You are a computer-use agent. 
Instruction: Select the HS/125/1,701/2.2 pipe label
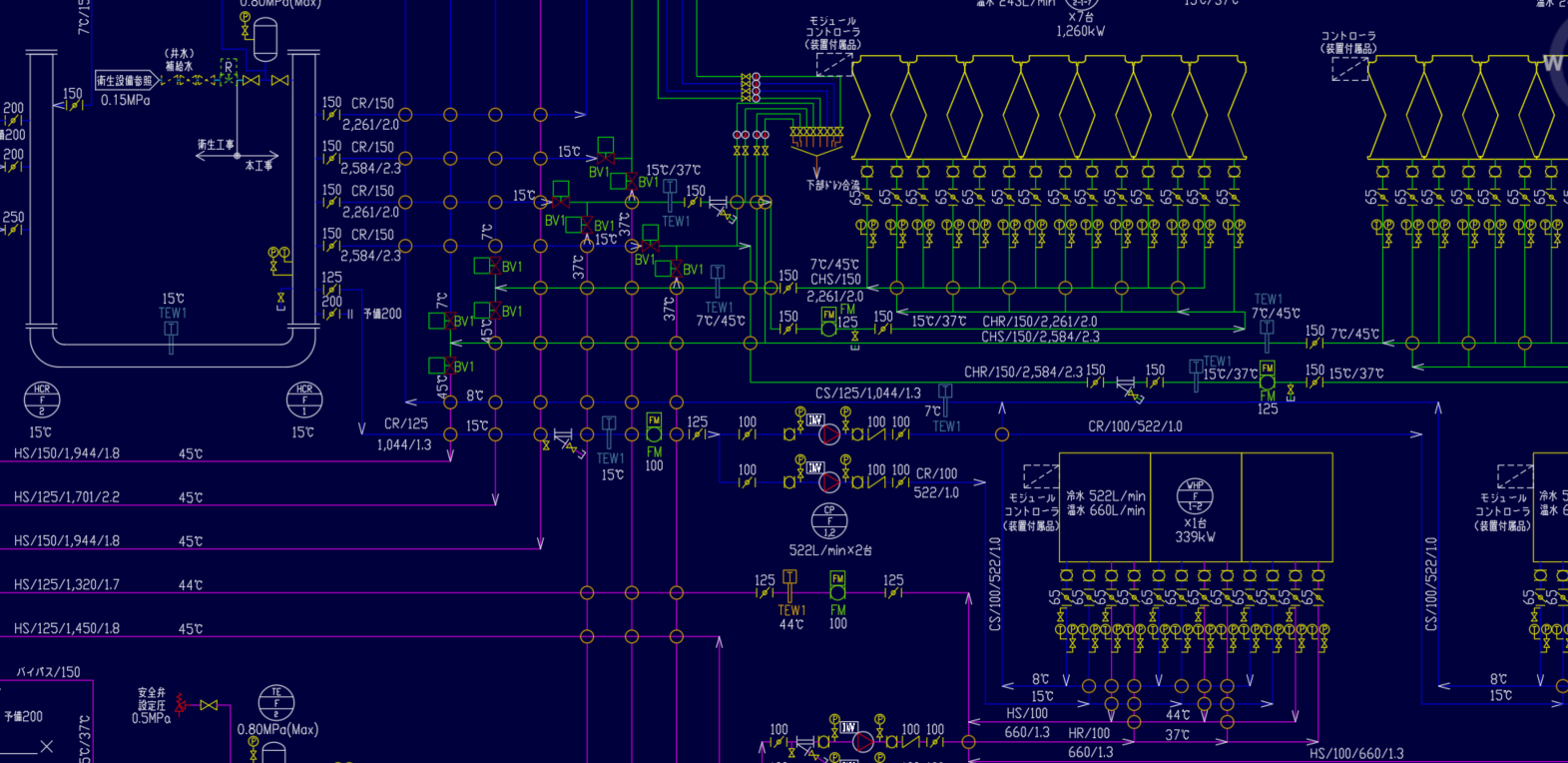pos(67,497)
